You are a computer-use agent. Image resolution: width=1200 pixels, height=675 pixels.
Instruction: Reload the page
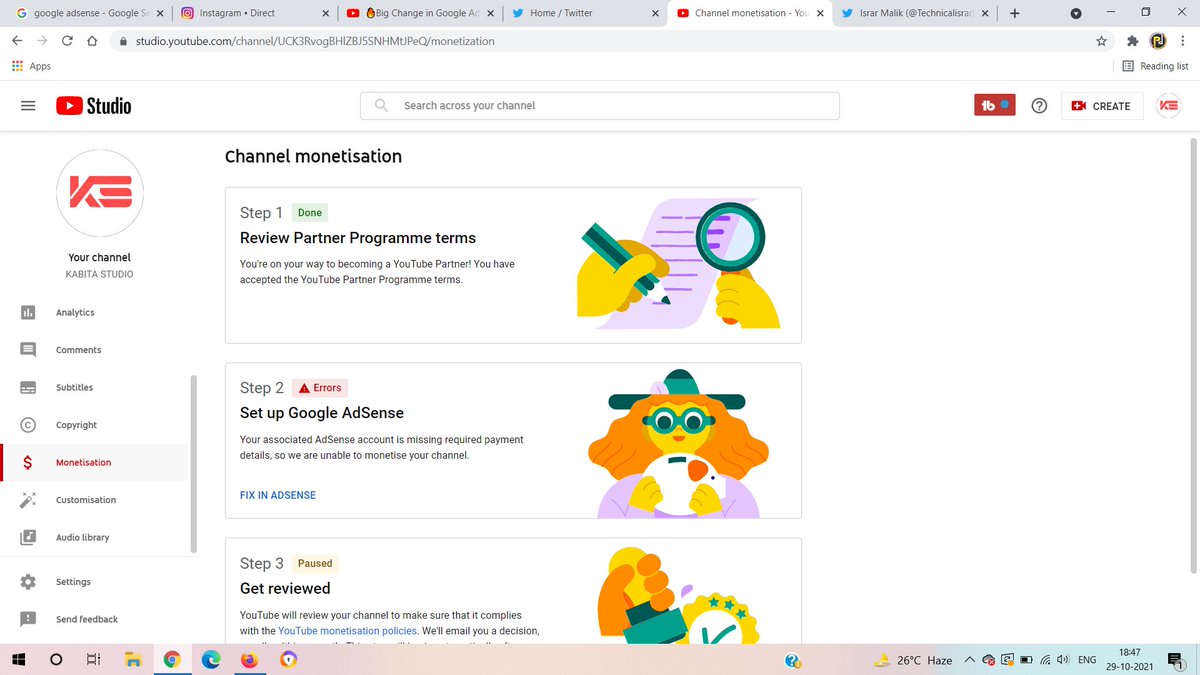[x=67, y=41]
